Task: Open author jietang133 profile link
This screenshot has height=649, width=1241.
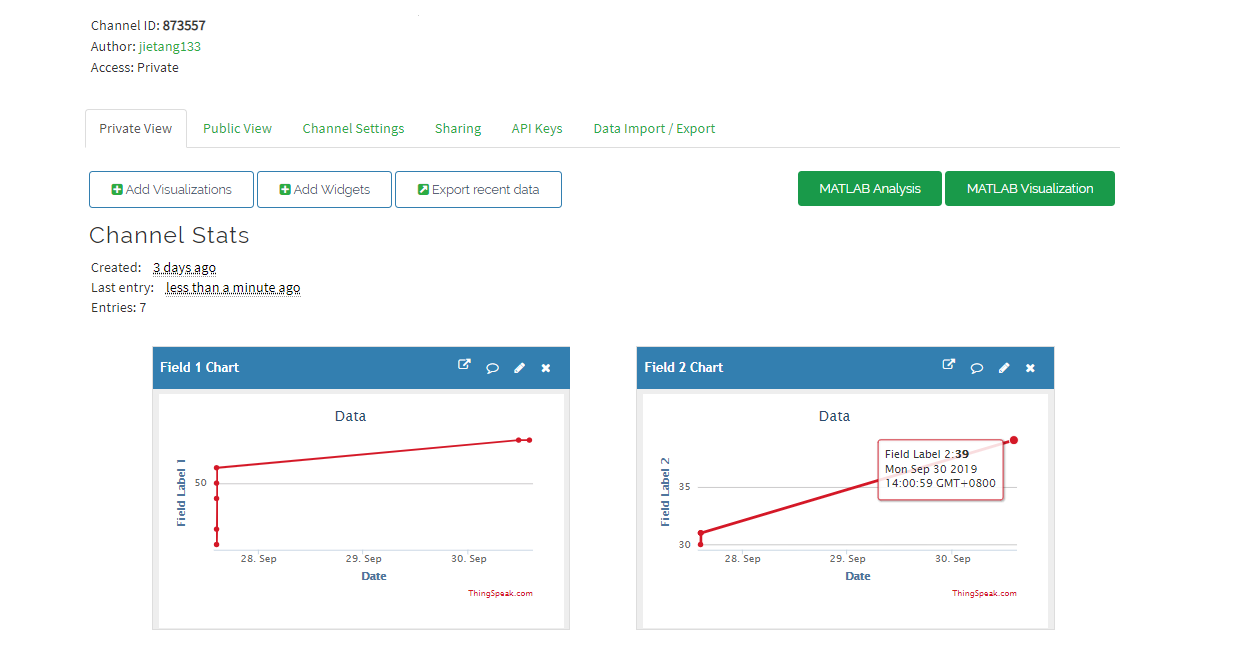Action: point(170,46)
